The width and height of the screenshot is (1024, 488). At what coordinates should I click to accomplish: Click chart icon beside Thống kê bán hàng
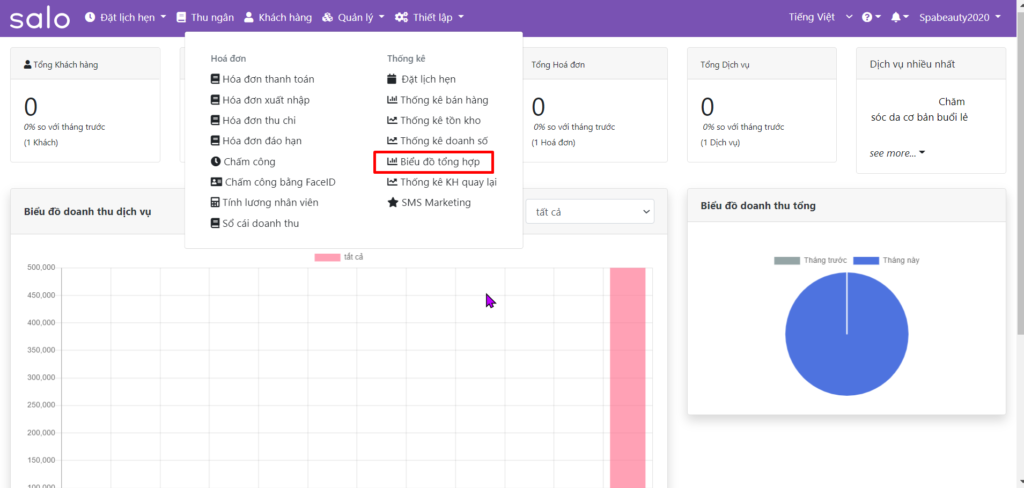point(392,100)
